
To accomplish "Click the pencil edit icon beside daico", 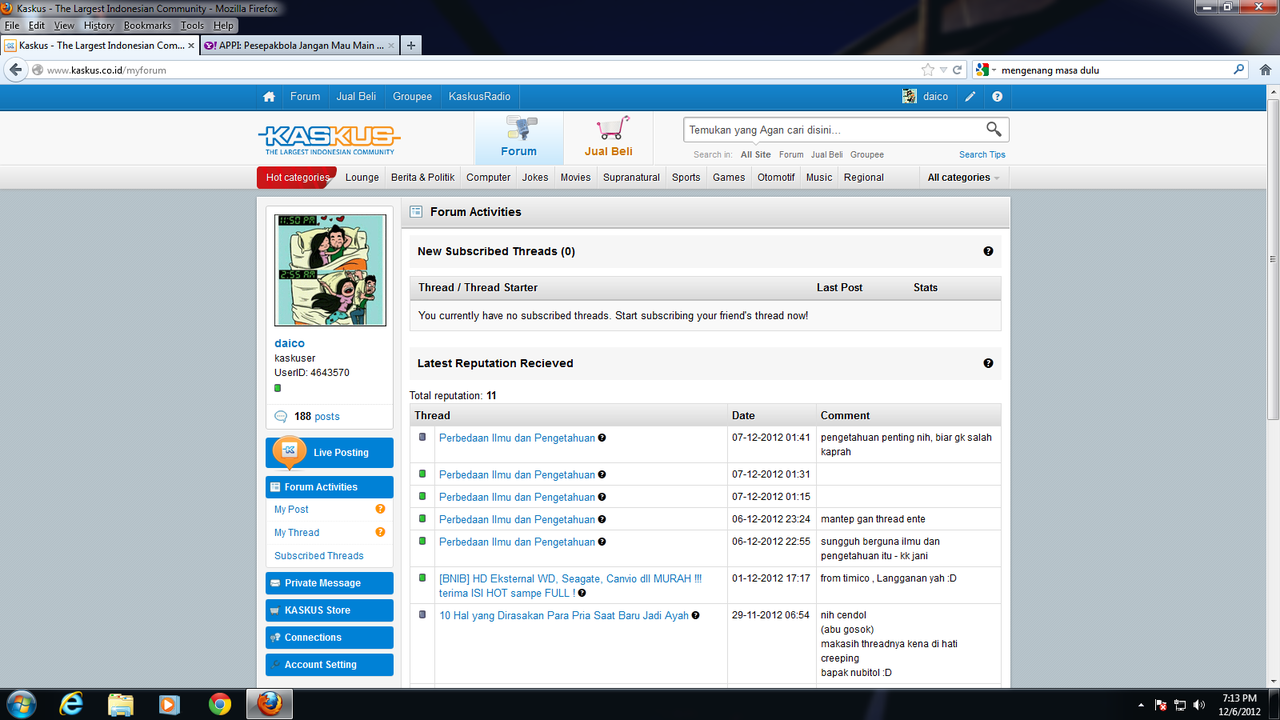I will point(970,97).
